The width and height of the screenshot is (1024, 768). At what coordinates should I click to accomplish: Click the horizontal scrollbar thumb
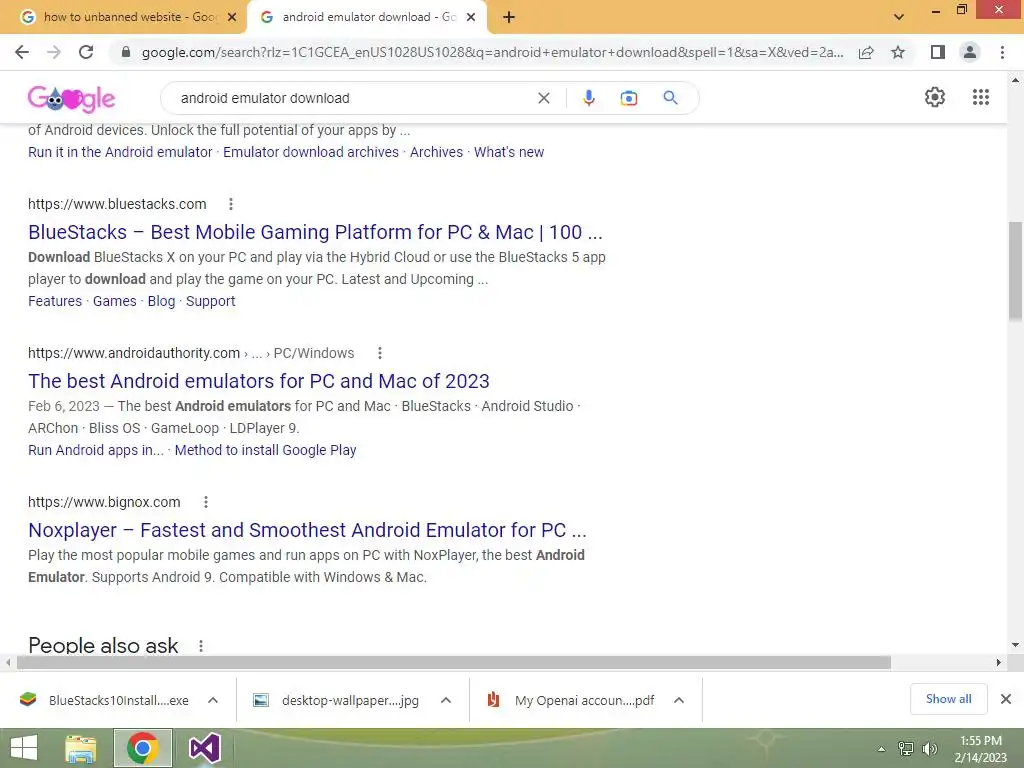(x=454, y=662)
